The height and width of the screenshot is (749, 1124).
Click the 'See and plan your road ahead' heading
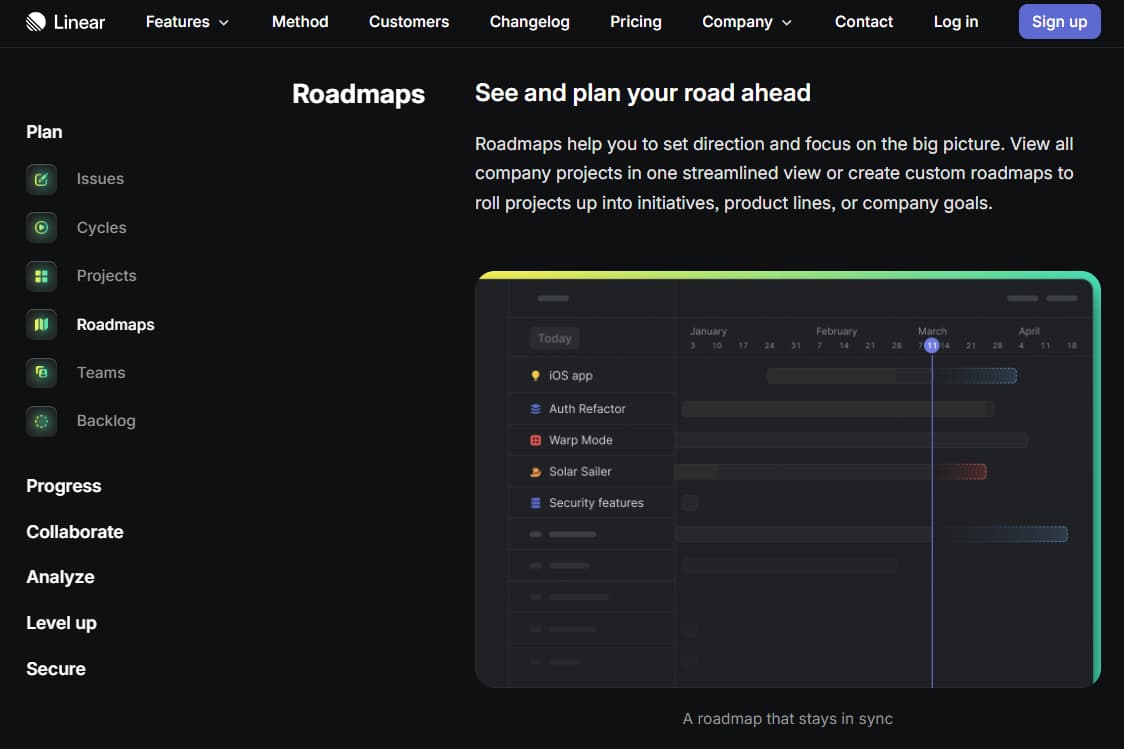[642, 92]
